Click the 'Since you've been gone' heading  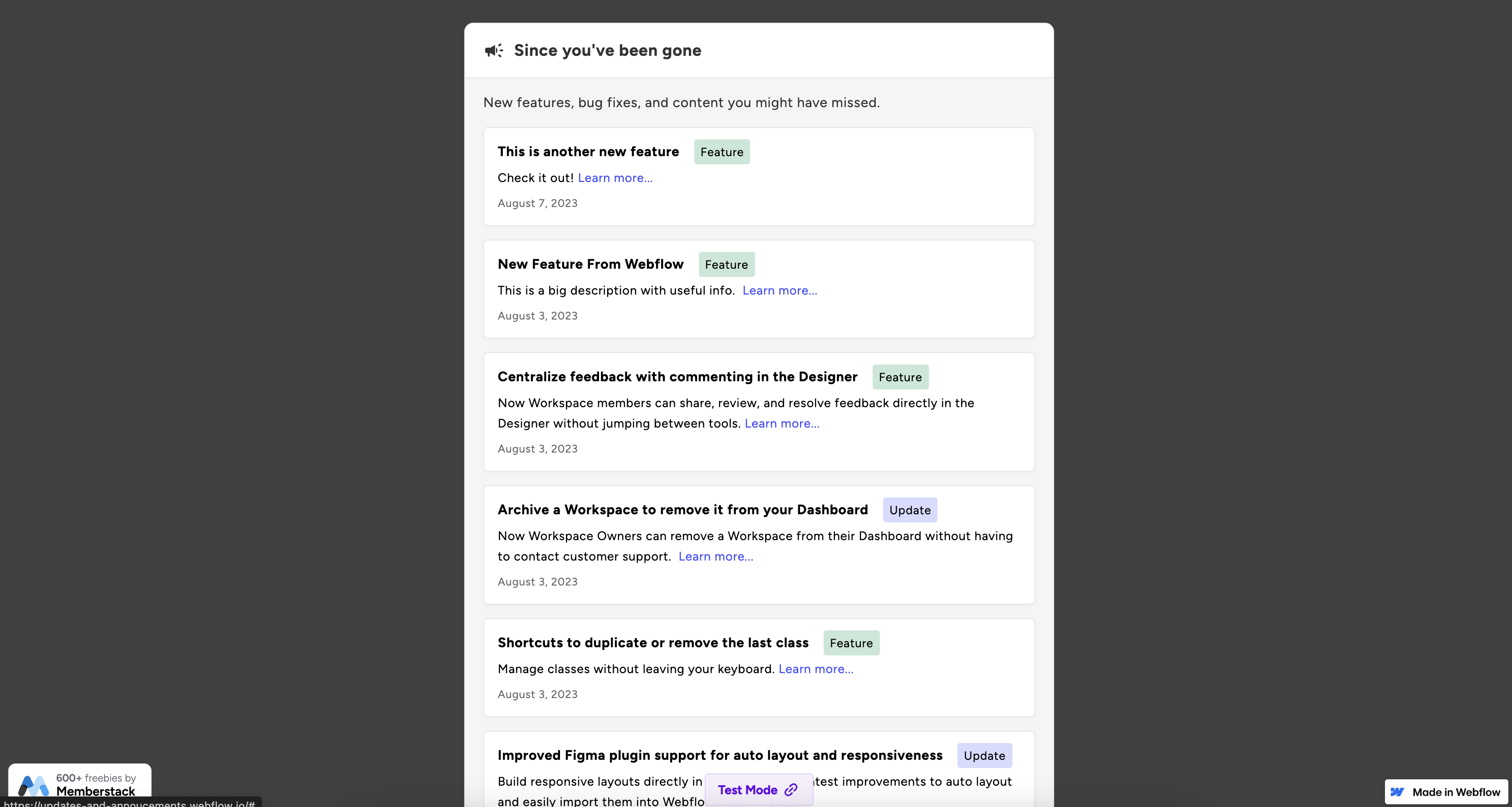pos(608,50)
